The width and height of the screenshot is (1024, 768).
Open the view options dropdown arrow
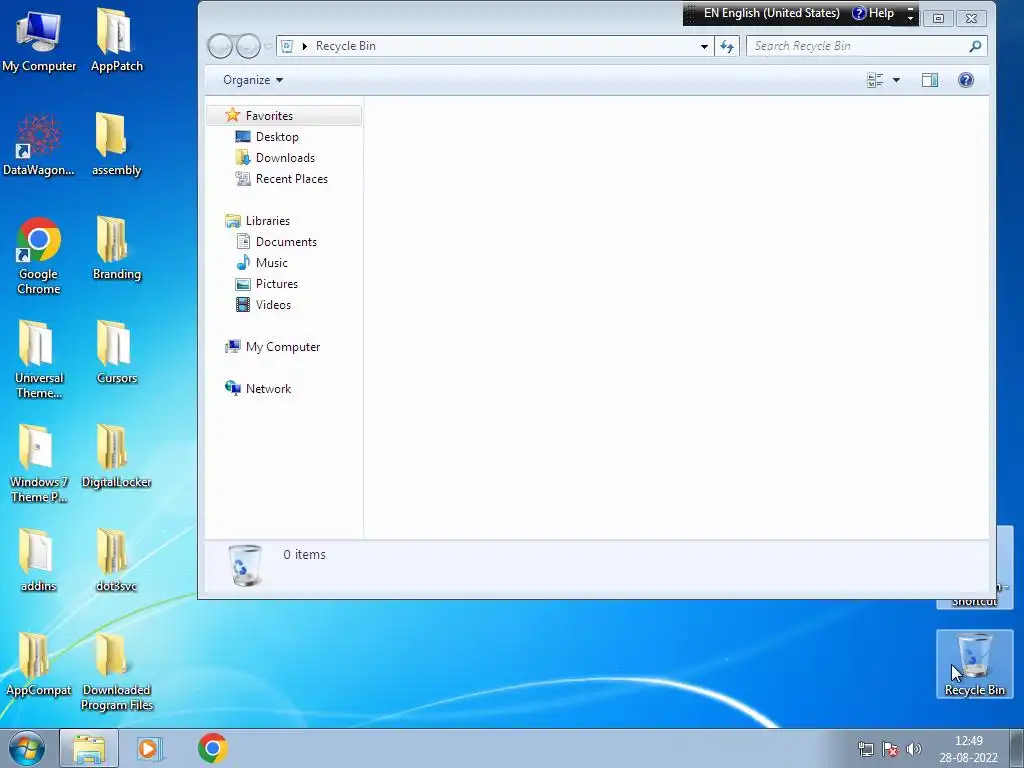tap(896, 80)
